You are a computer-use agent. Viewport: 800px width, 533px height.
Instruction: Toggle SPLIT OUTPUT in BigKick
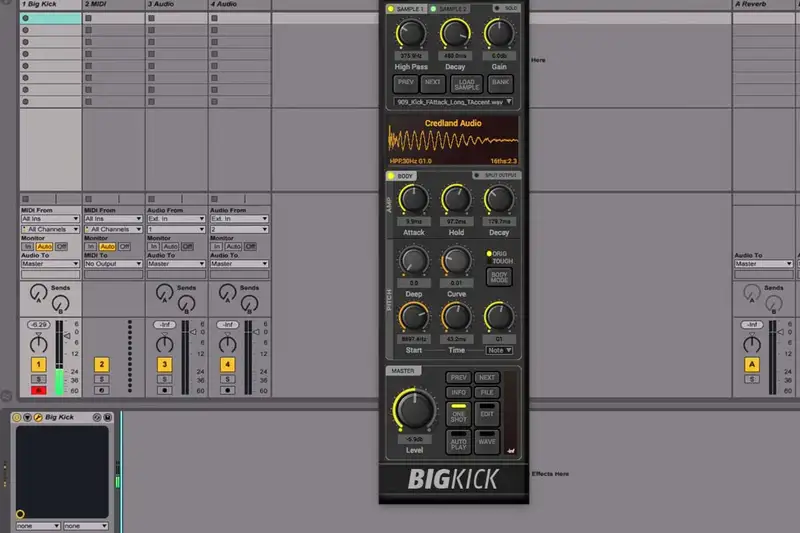coord(495,175)
